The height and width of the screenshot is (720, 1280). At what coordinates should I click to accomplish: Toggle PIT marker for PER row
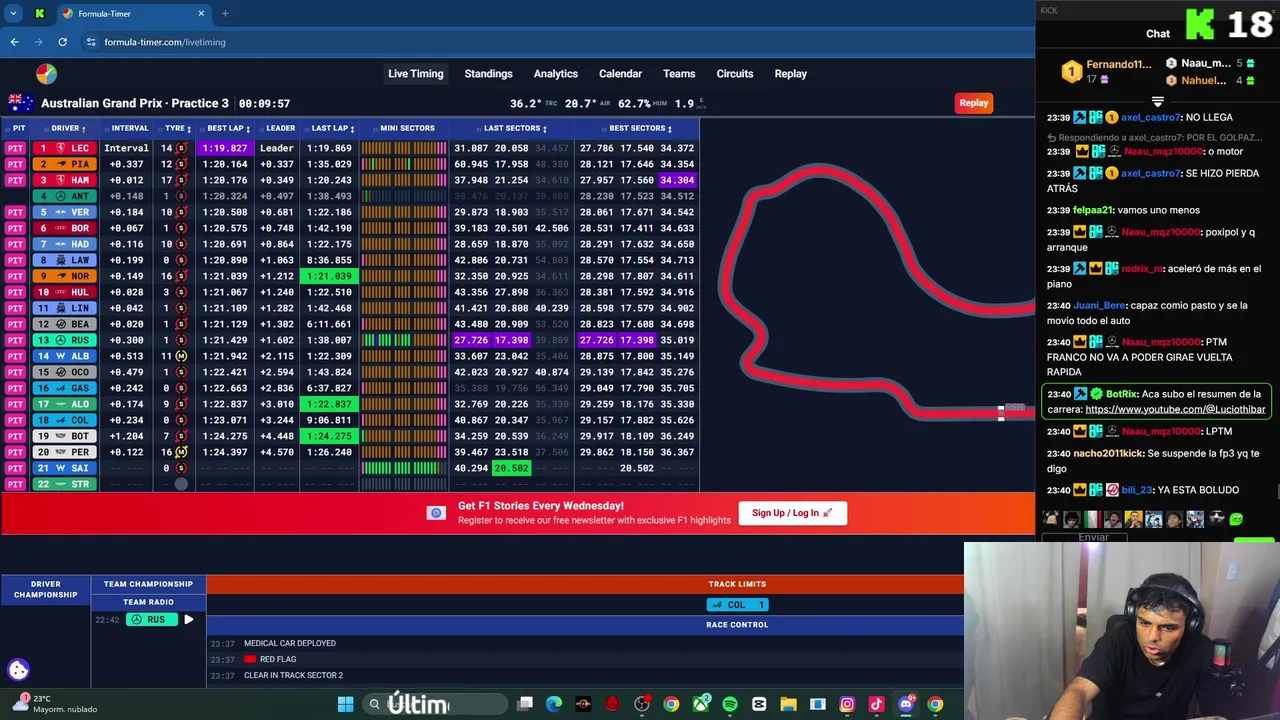pyautogui.click(x=15, y=452)
